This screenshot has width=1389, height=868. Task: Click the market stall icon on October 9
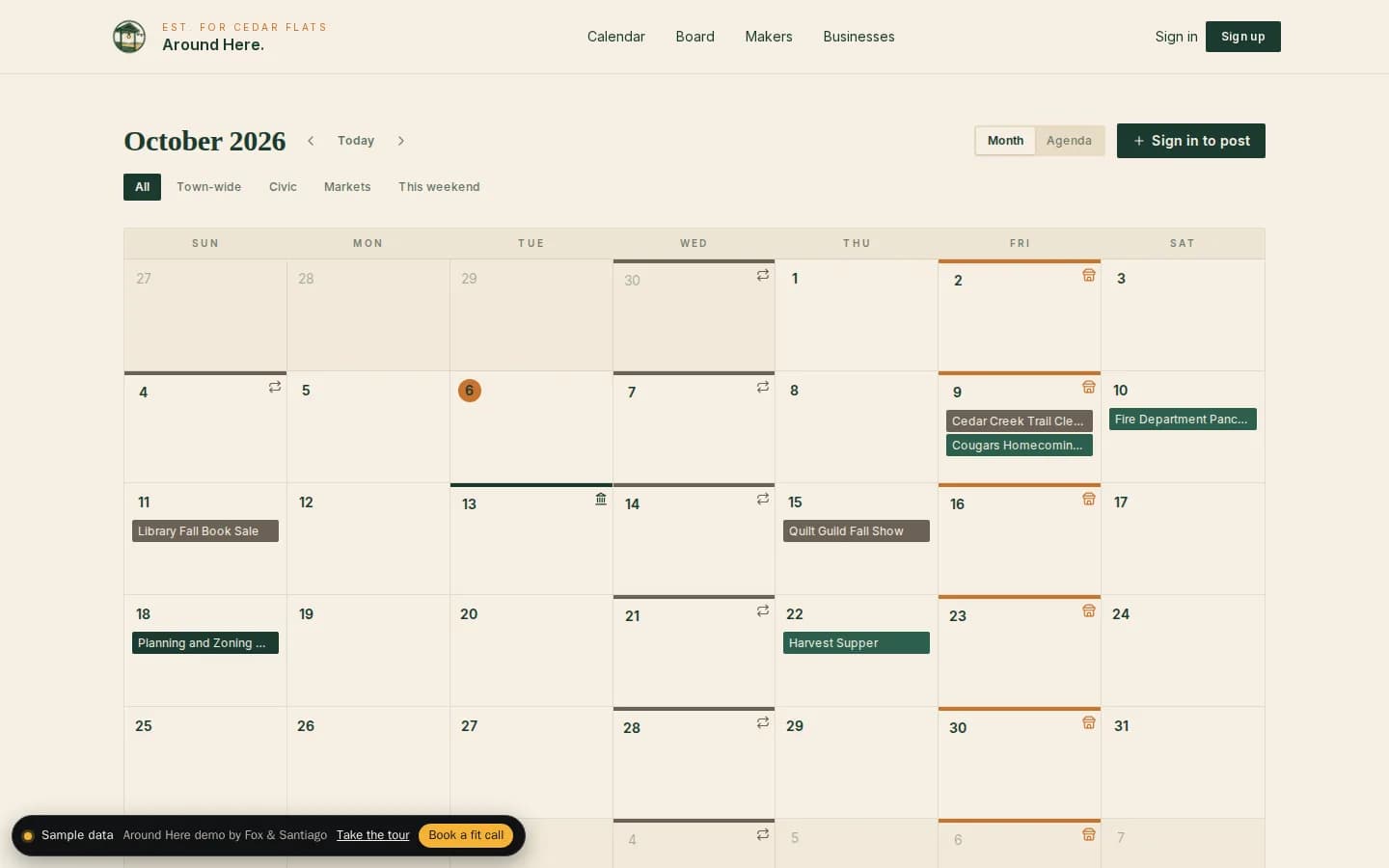coord(1089,387)
